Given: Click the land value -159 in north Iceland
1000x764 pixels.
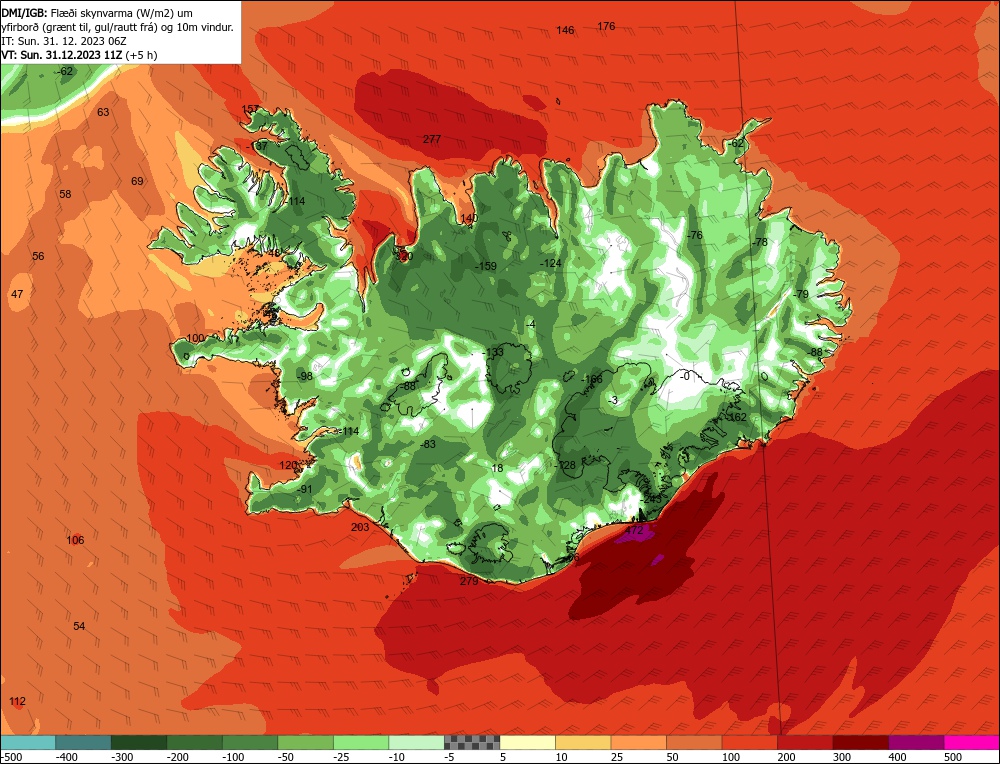Looking at the screenshot, I should coord(485,266).
